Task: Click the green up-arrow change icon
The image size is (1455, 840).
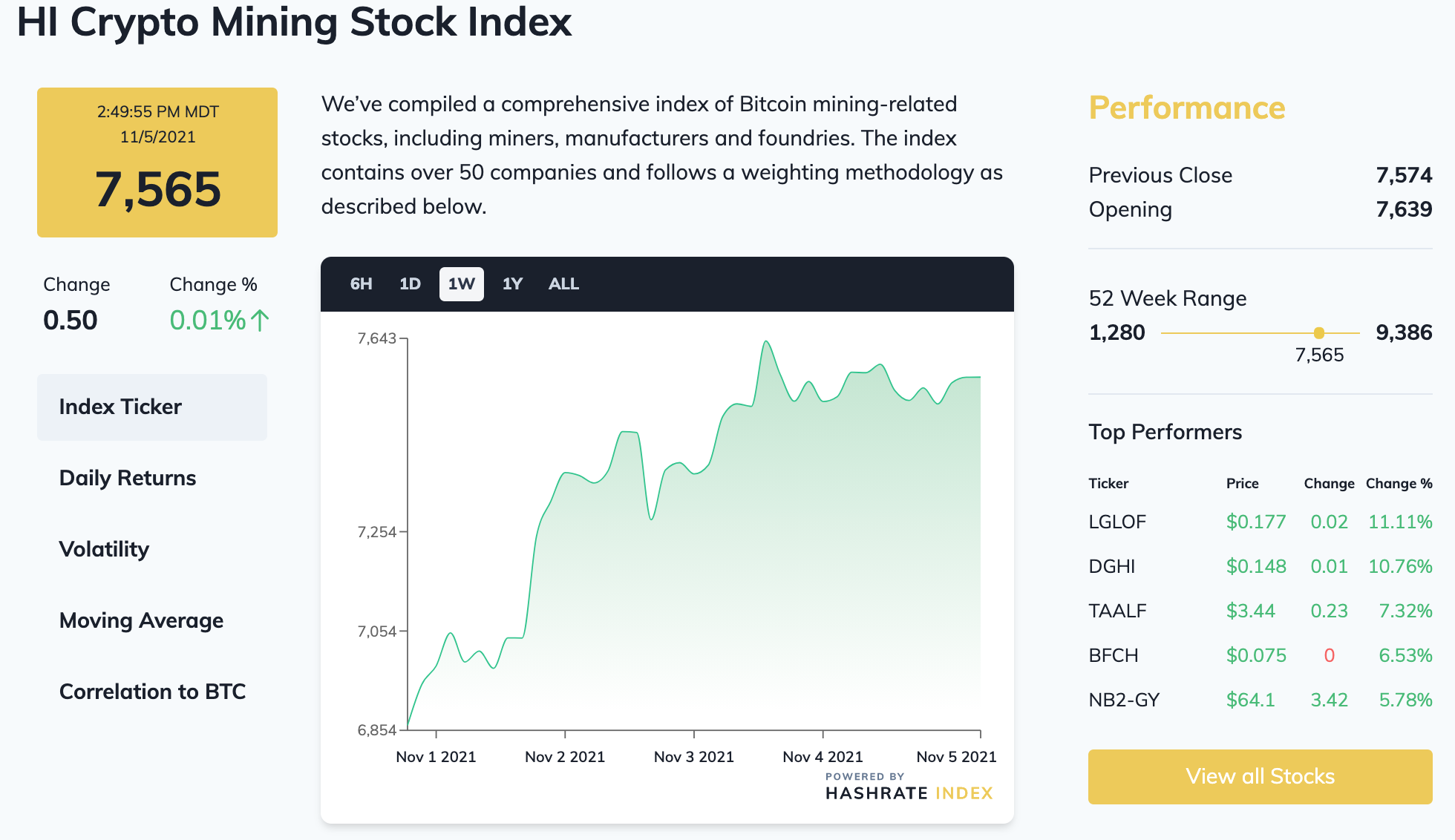Action: 260,321
